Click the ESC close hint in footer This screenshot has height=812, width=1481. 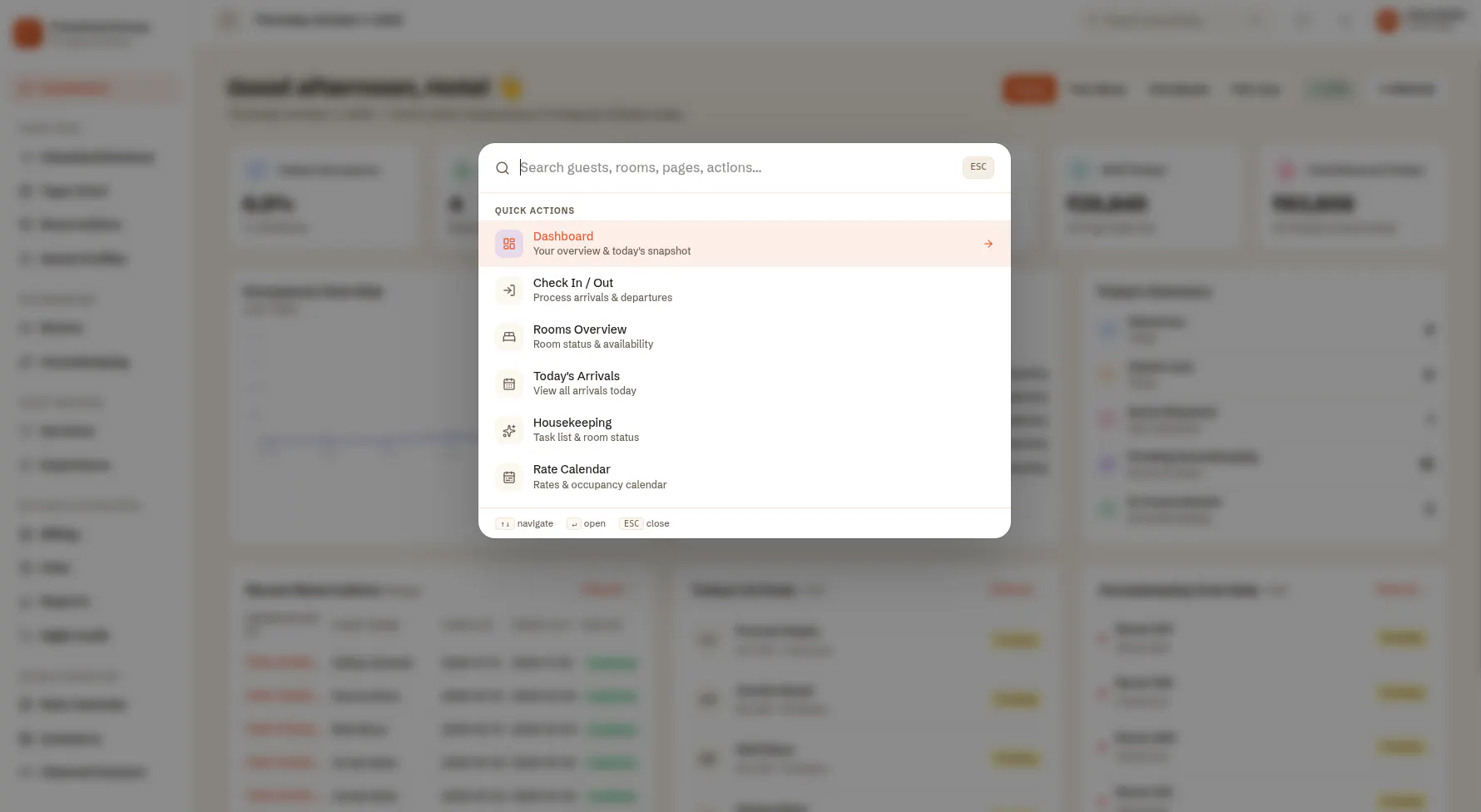pos(632,523)
